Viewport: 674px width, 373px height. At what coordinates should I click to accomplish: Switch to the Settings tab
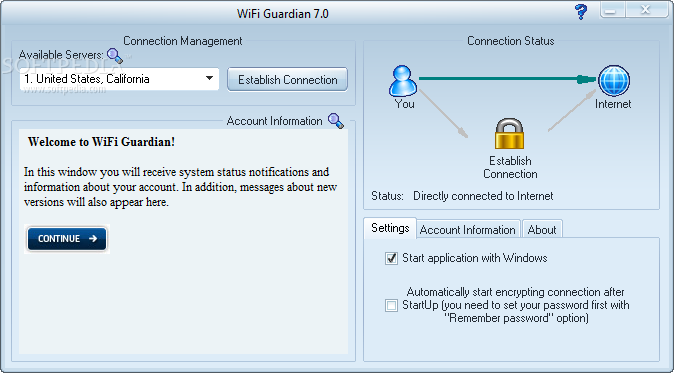(x=390, y=228)
